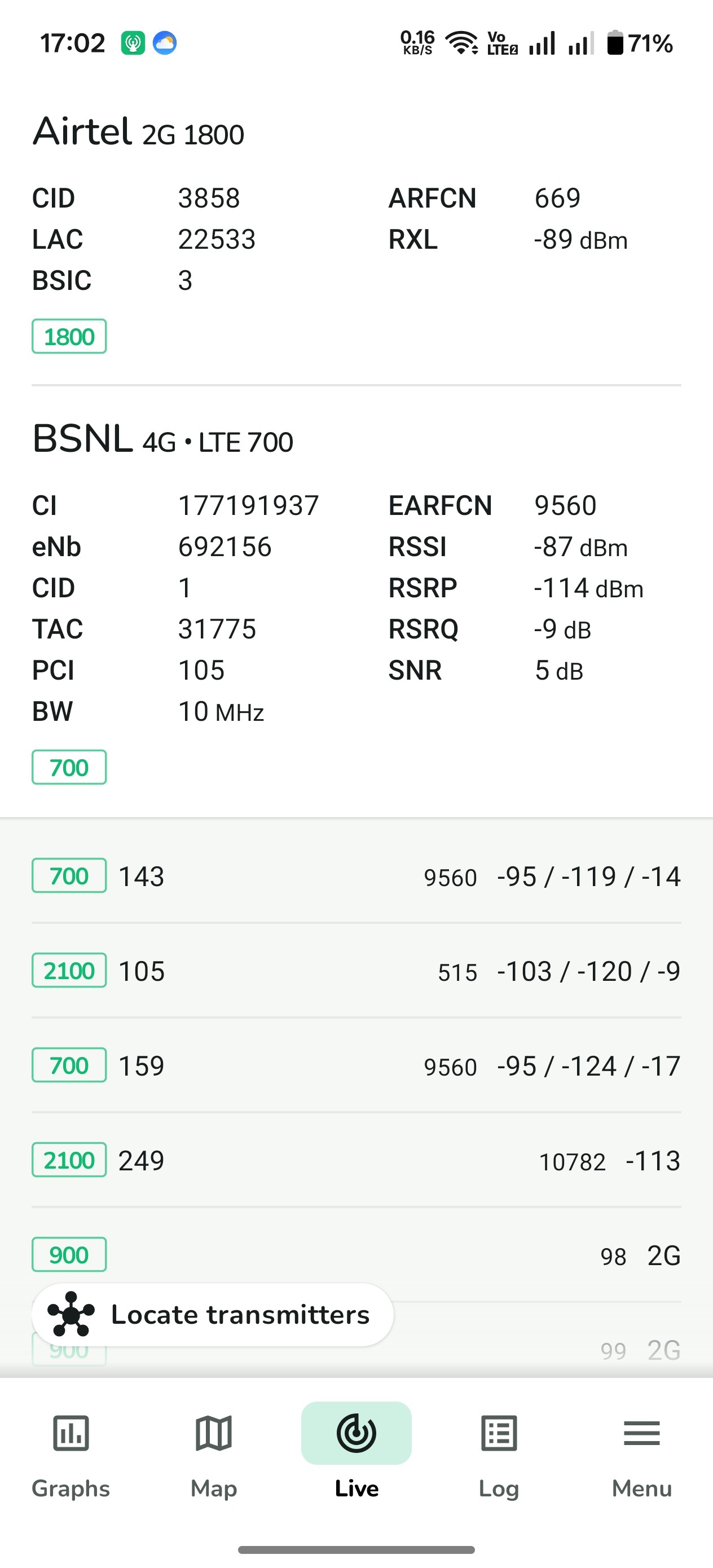
Task: Tap the Live radar icon
Action: click(x=356, y=1433)
